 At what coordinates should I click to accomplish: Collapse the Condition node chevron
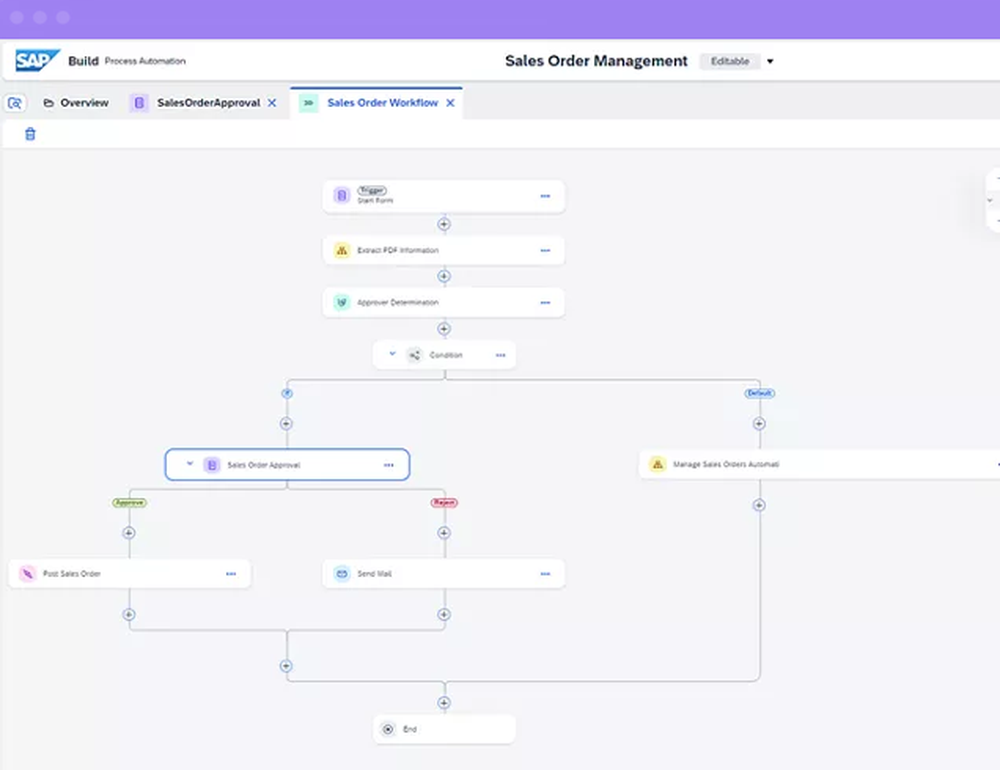[392, 353]
